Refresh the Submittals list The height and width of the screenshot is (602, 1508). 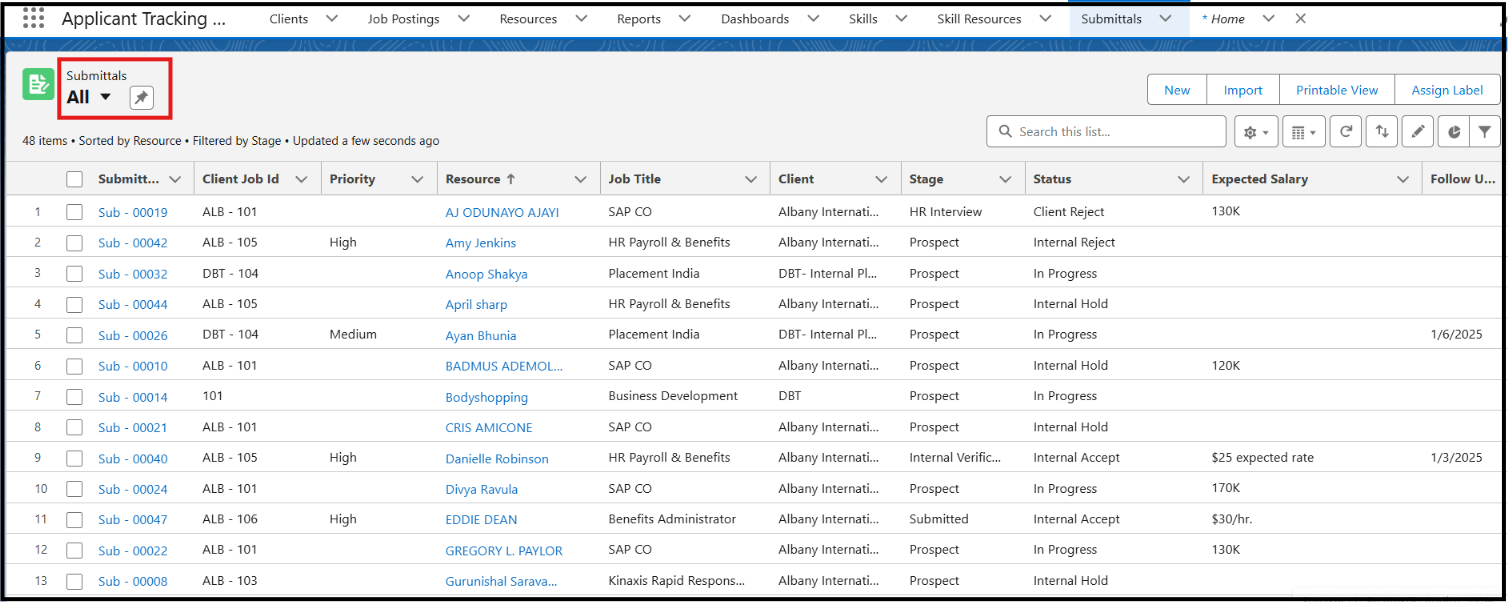tap(1346, 131)
